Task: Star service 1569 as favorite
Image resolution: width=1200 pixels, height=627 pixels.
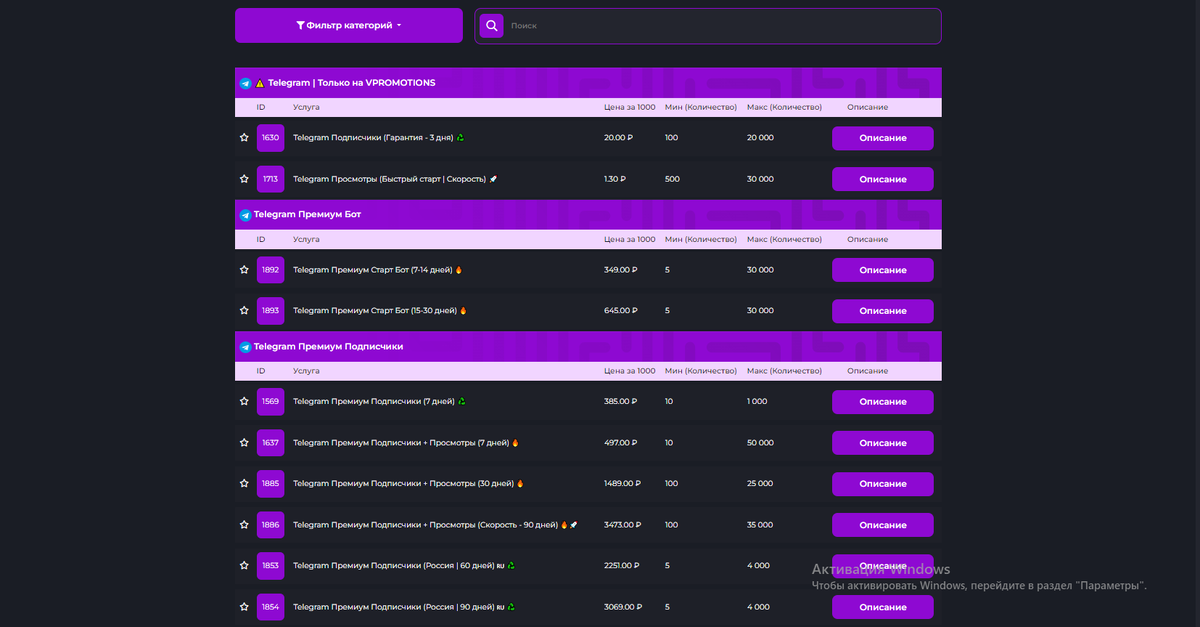Action: 244,402
